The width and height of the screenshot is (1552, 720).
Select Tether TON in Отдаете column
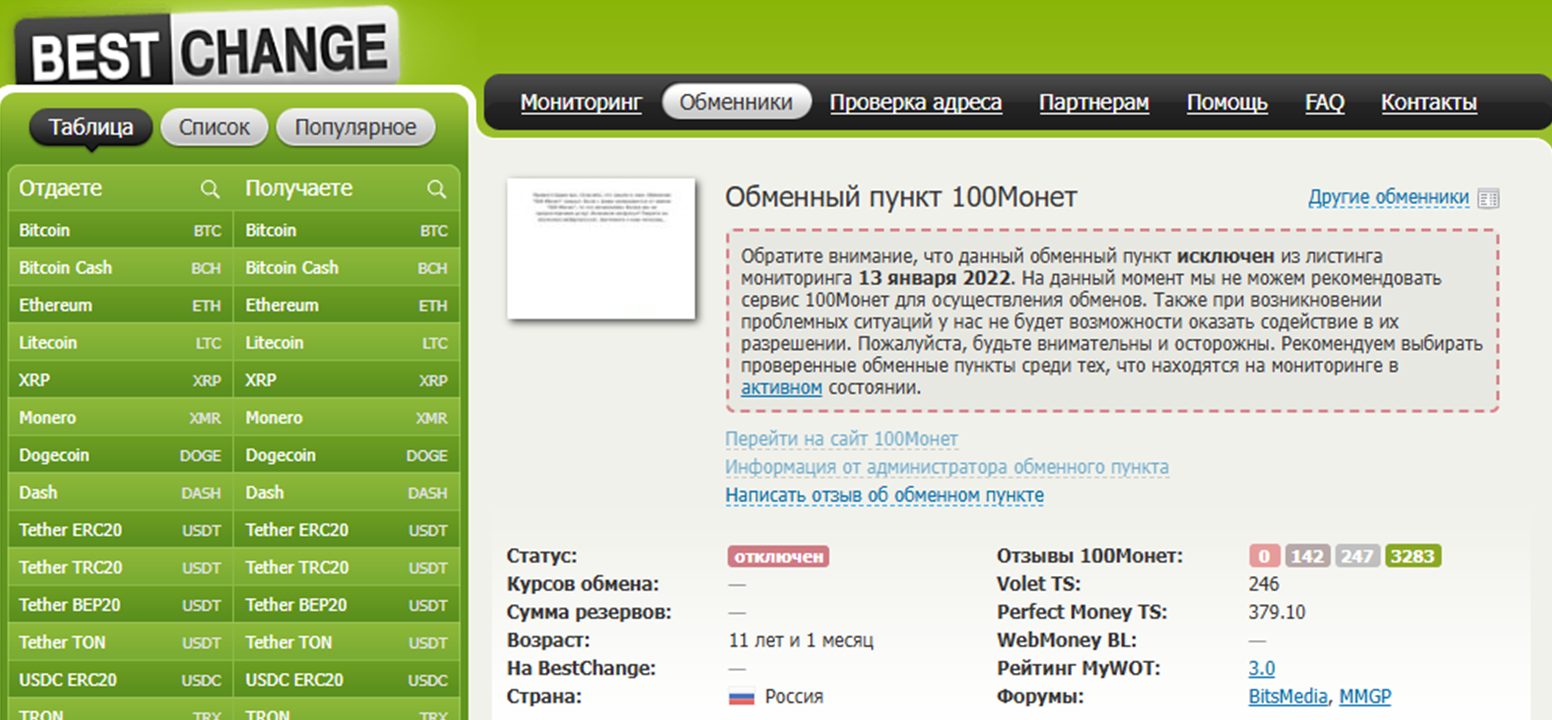(120, 643)
